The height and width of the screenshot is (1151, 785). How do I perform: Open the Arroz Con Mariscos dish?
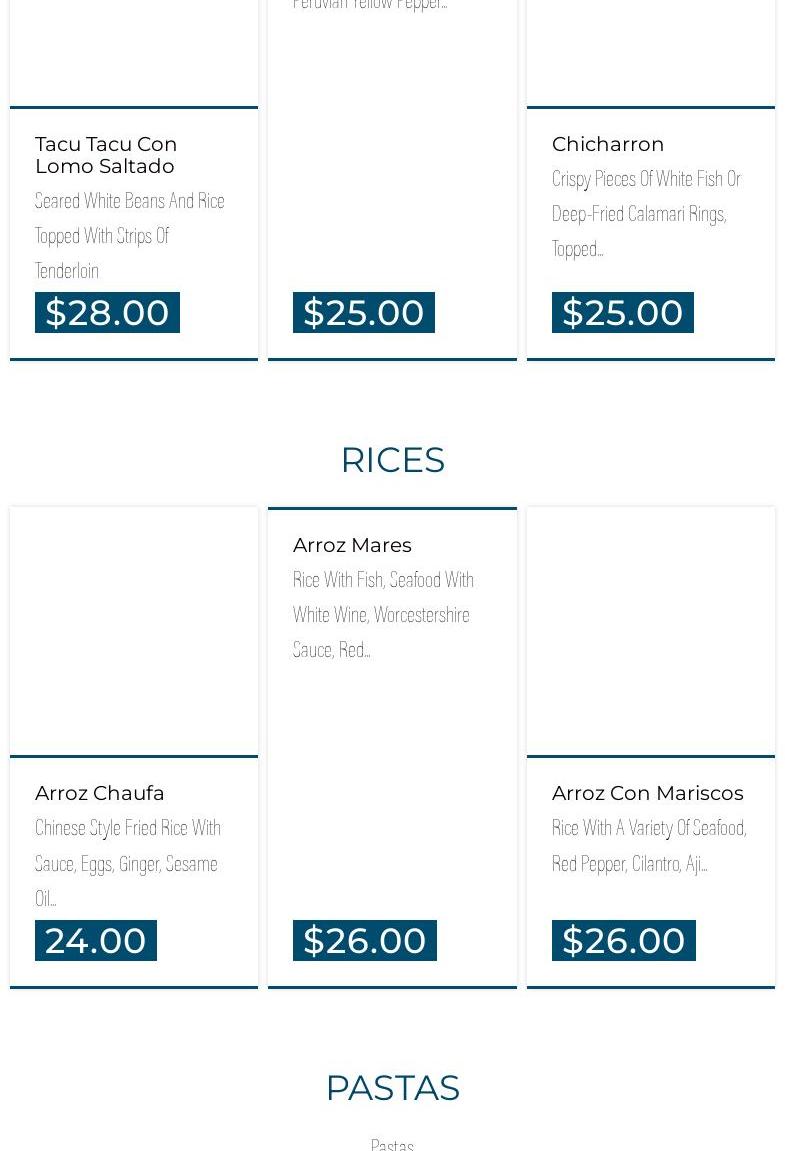pyautogui.click(x=647, y=793)
